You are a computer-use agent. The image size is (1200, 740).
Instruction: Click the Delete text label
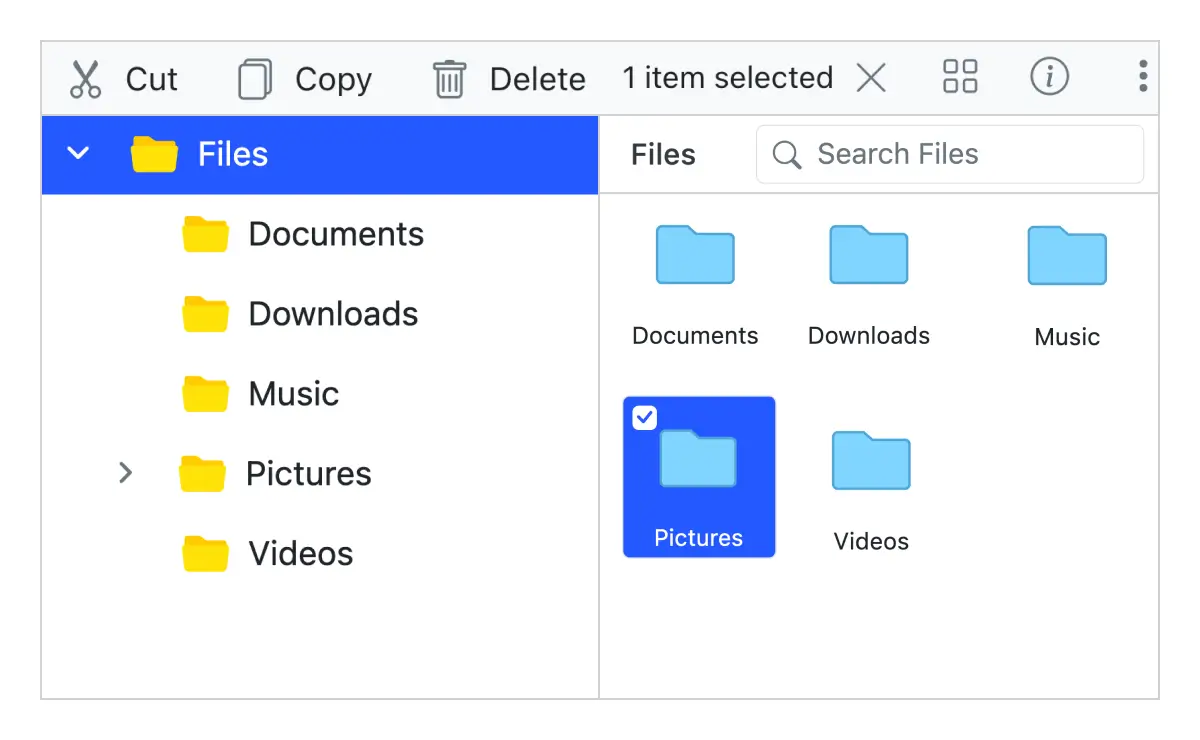(x=537, y=77)
